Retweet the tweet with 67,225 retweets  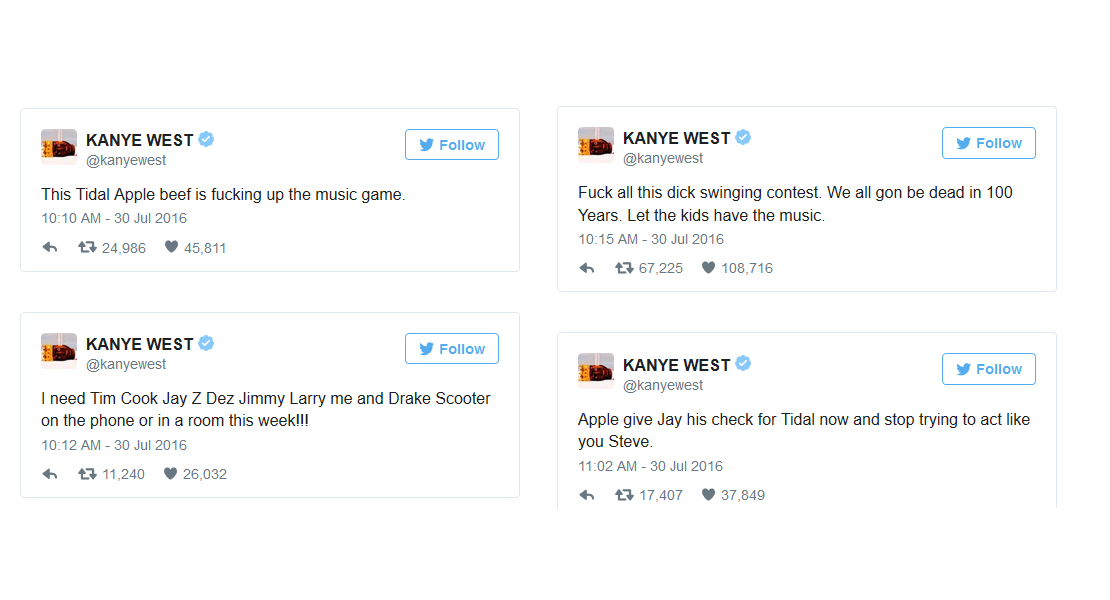(624, 268)
